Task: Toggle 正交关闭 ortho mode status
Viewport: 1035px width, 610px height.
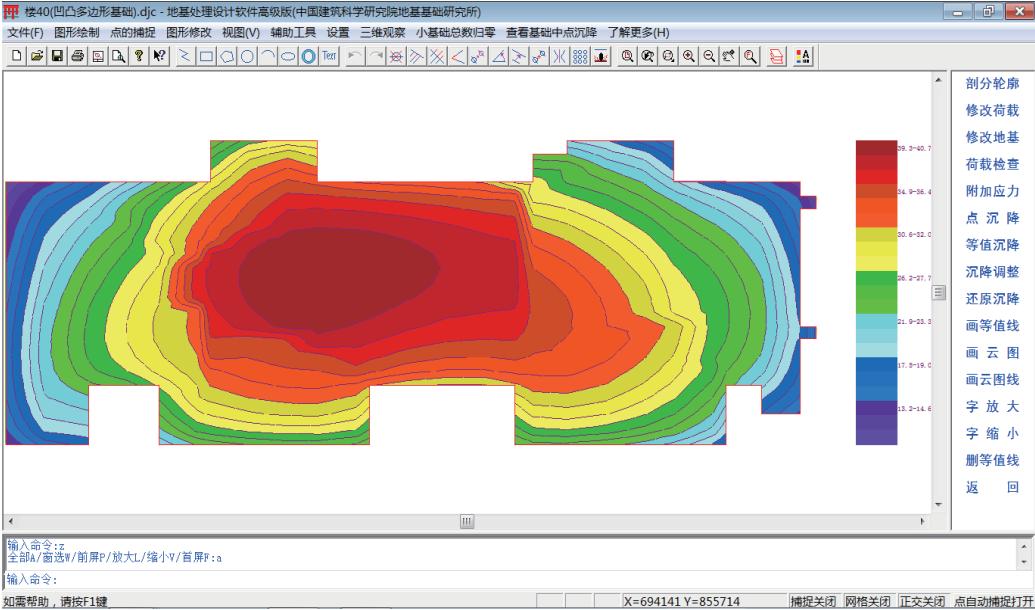Action: [x=921, y=601]
